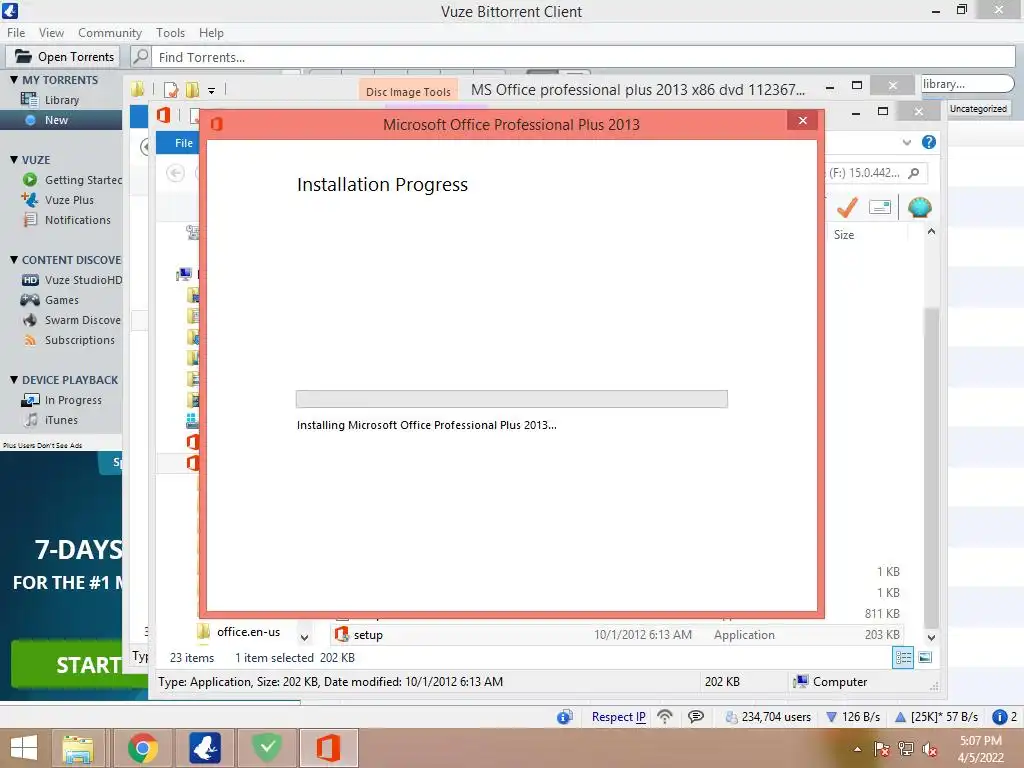Open the Windows Start button

pyautogui.click(x=24, y=748)
